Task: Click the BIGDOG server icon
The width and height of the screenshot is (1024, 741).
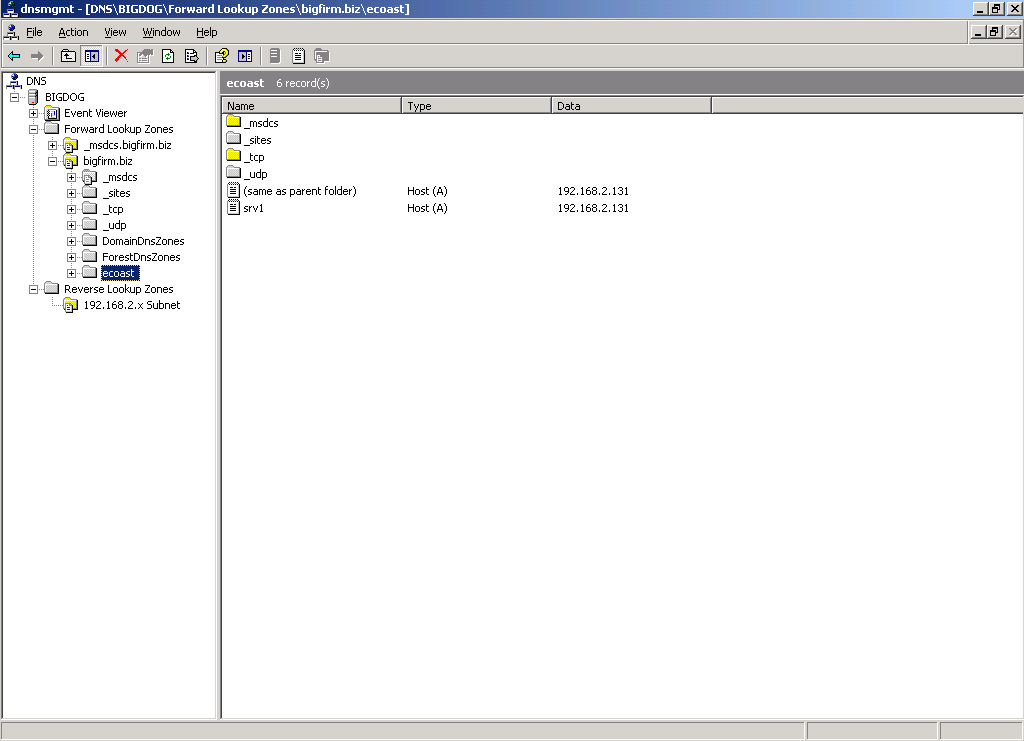Action: click(x=33, y=97)
